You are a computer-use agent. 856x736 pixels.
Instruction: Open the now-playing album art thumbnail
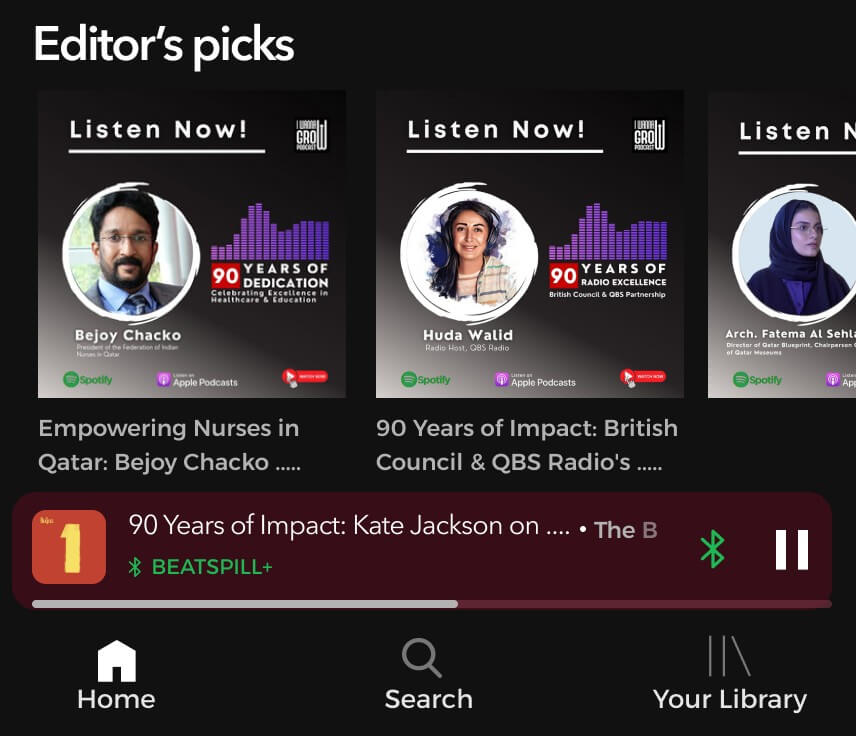tap(69, 547)
